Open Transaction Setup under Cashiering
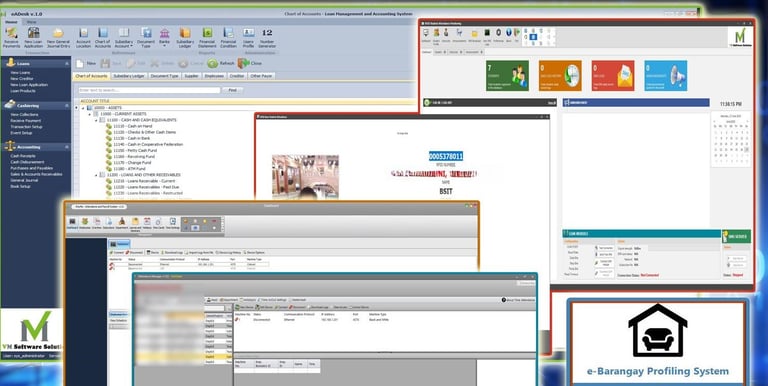This screenshot has width=768, height=386. 26,127
